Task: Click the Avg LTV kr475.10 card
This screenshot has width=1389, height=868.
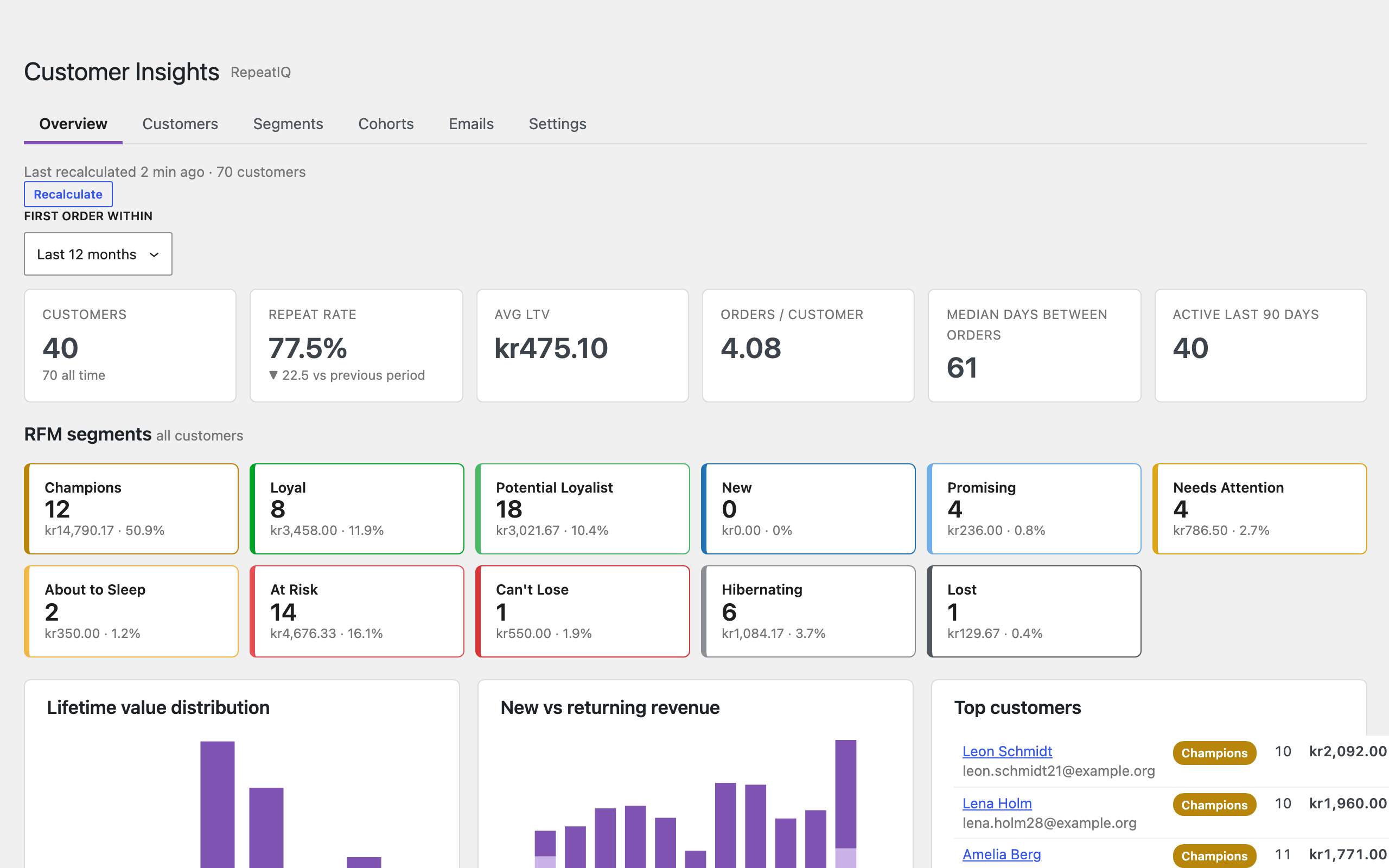Action: coord(583,346)
